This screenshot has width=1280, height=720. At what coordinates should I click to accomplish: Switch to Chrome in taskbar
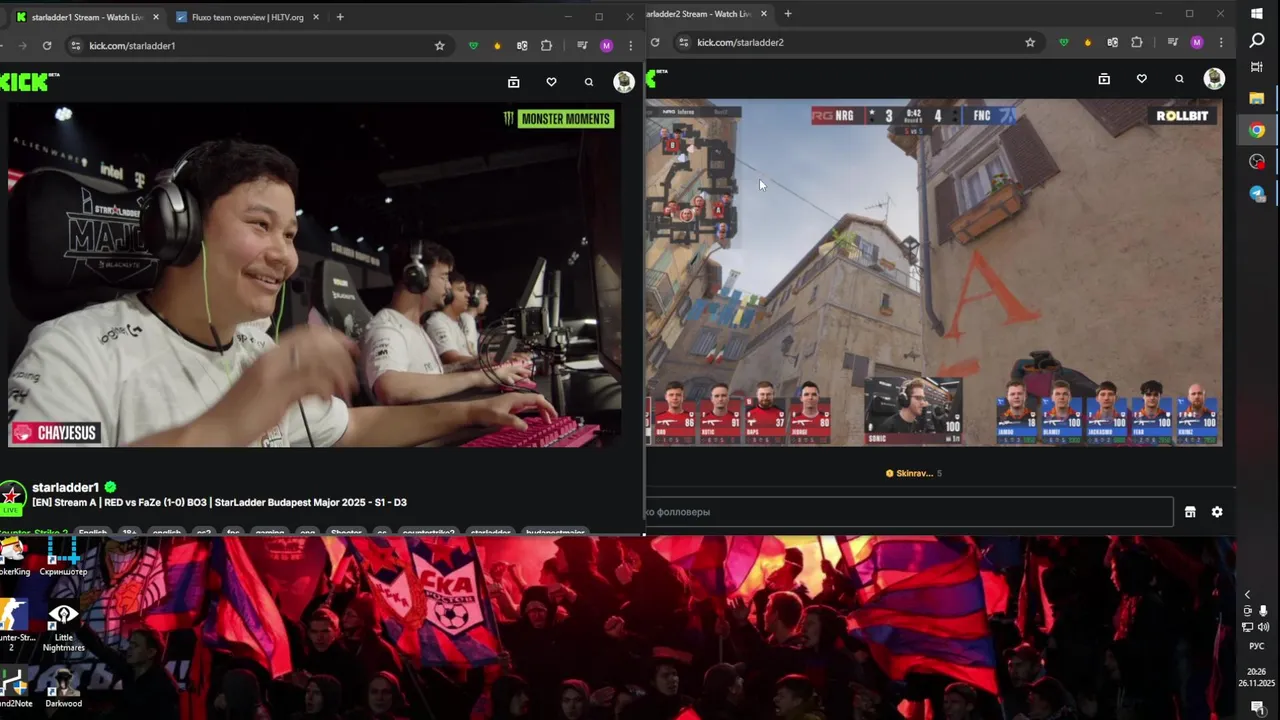click(1257, 130)
